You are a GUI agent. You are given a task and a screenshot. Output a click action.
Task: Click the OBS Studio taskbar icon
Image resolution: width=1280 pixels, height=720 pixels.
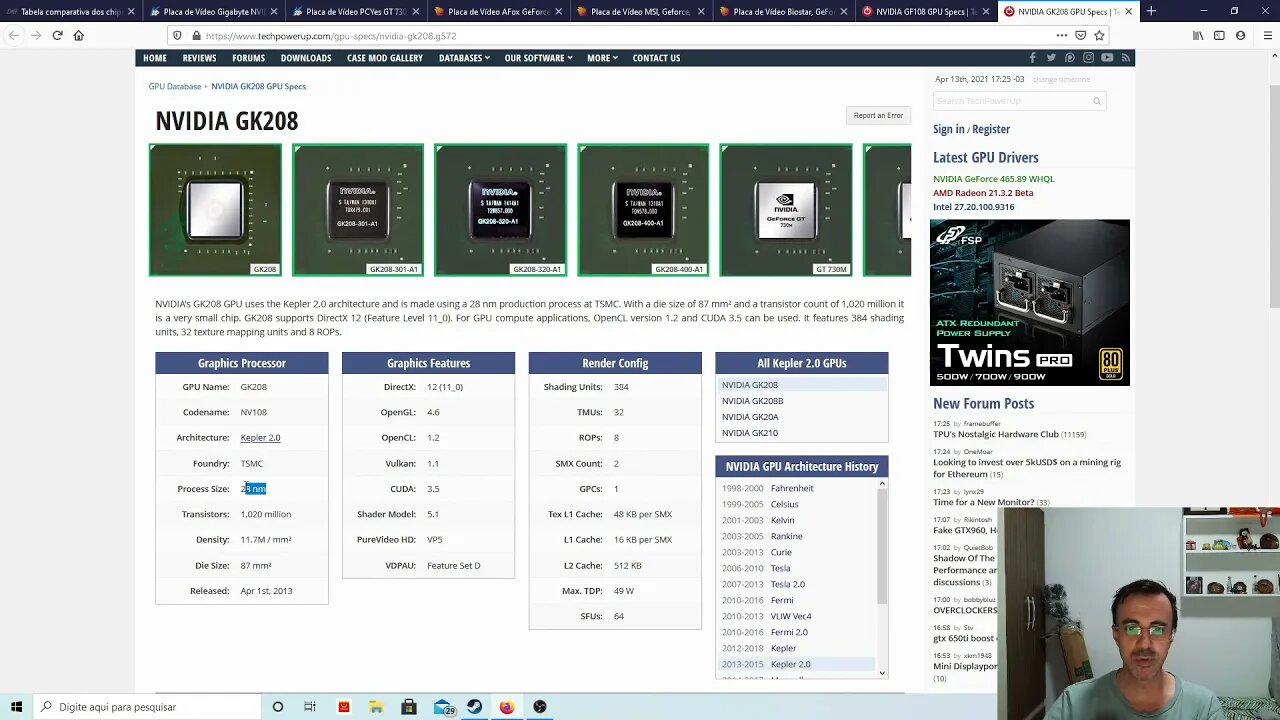tap(540, 707)
